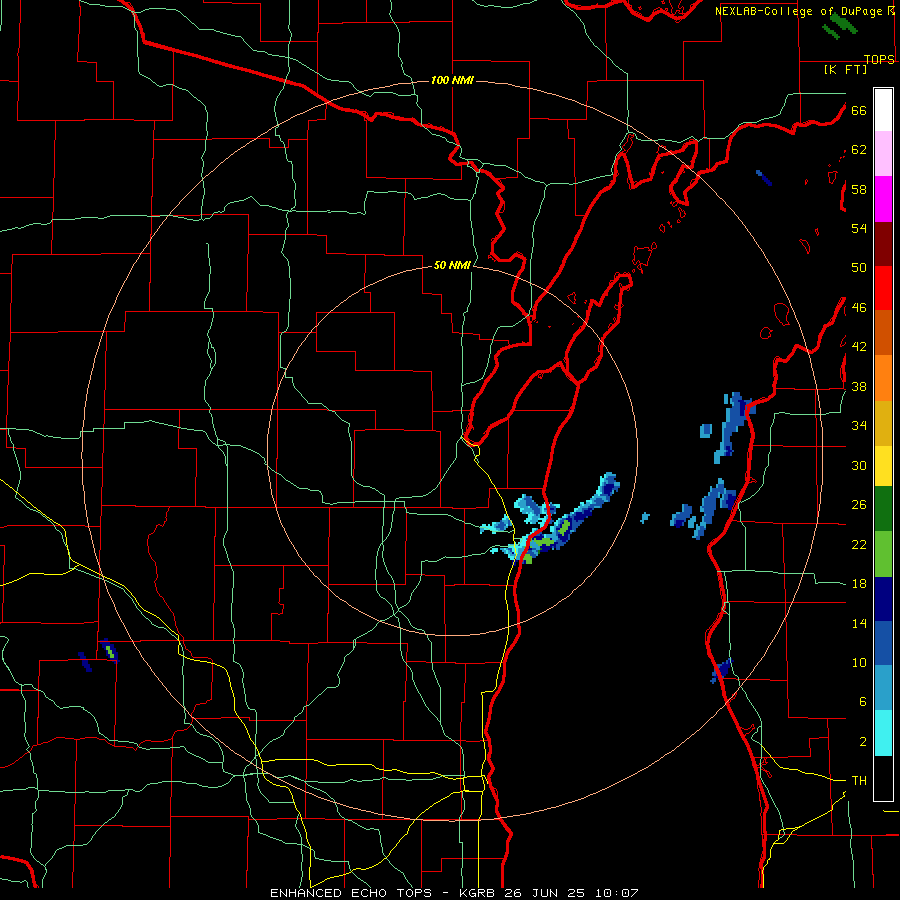Click the '50' legend value on the color scale

coord(859,268)
